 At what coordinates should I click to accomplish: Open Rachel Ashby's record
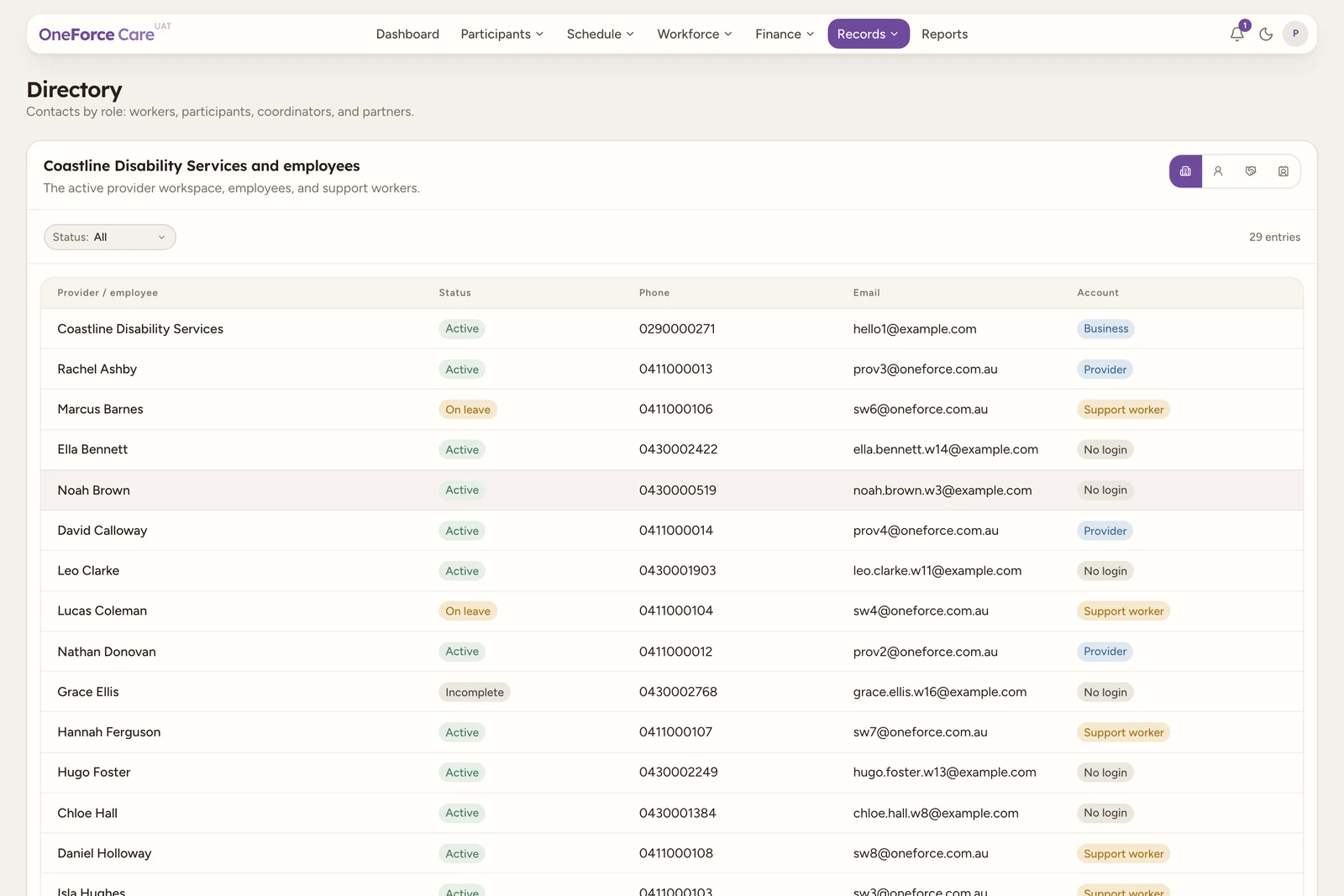[672, 369]
